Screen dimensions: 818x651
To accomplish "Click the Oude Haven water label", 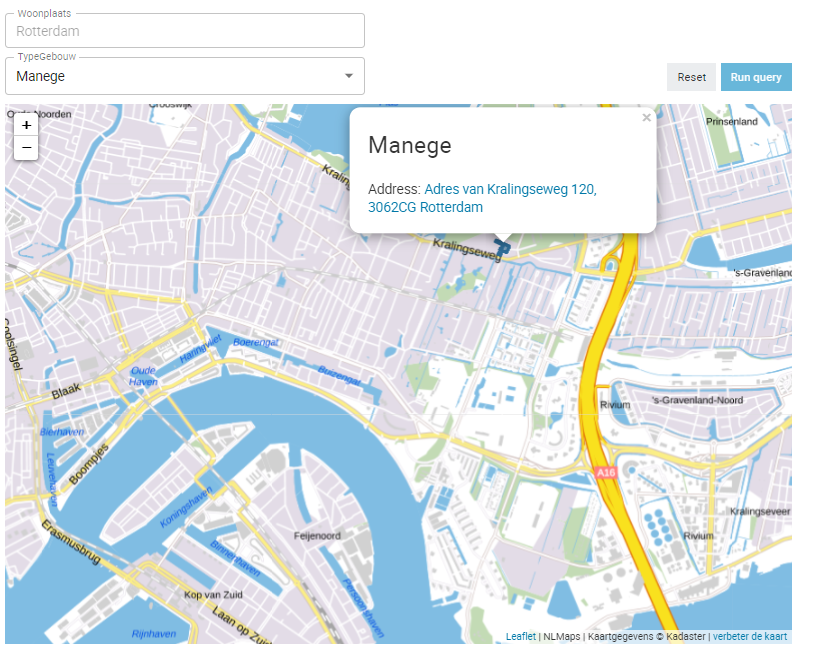I will pos(143,376).
